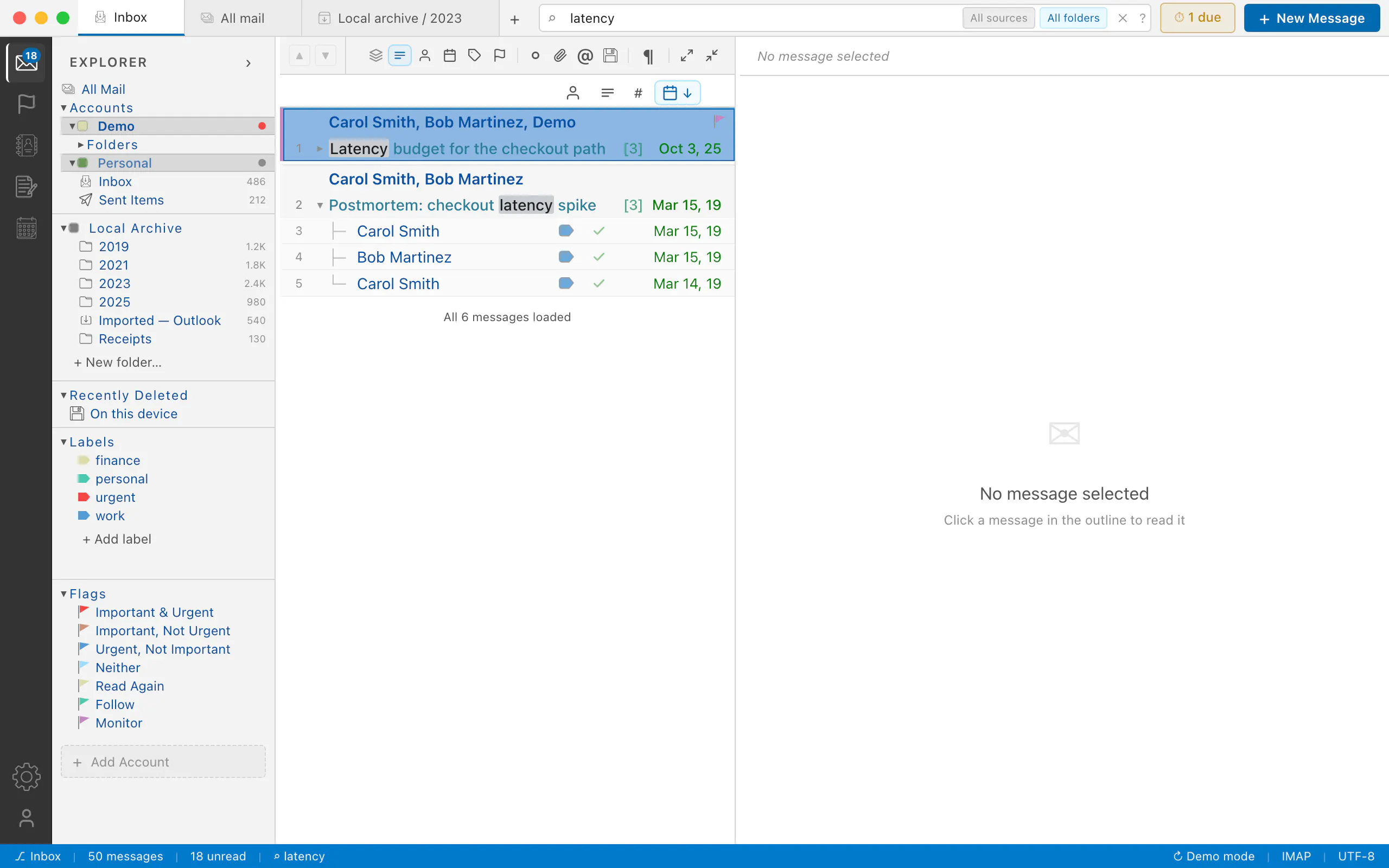The width and height of the screenshot is (1389, 868).
Task: Open the flags view in sidebar rail
Action: (x=27, y=104)
